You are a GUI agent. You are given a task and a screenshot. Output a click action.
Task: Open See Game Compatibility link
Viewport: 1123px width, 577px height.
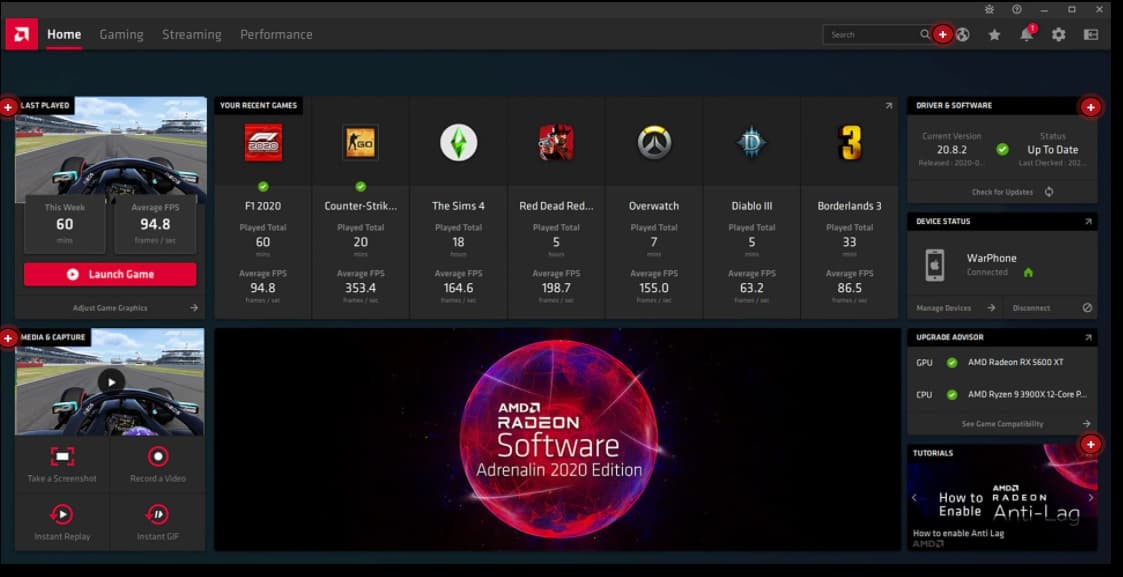click(1002, 424)
